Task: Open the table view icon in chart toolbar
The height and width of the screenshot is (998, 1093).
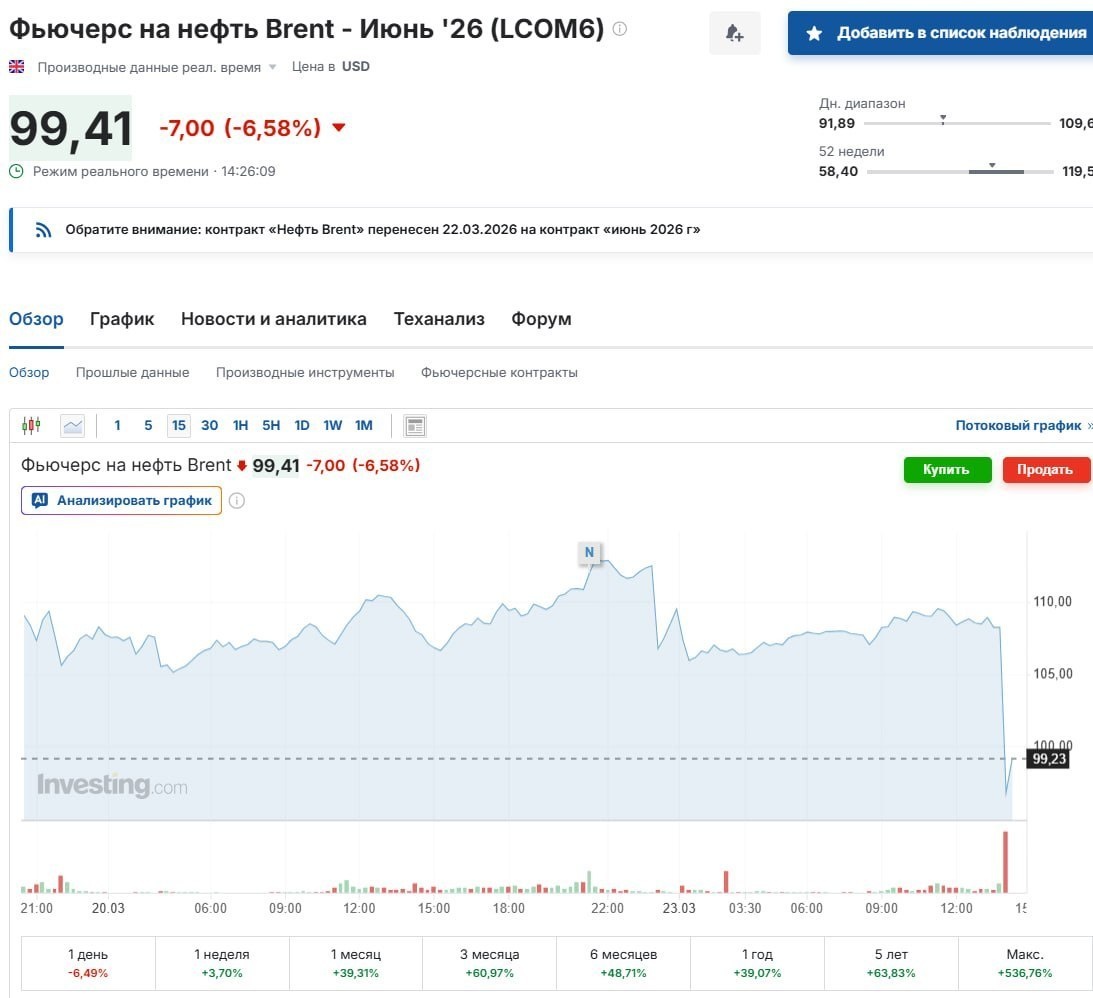Action: click(415, 425)
